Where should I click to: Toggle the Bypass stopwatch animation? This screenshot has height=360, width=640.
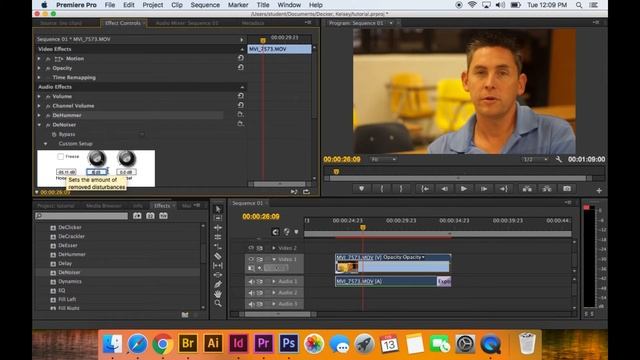pyautogui.click(x=54, y=134)
